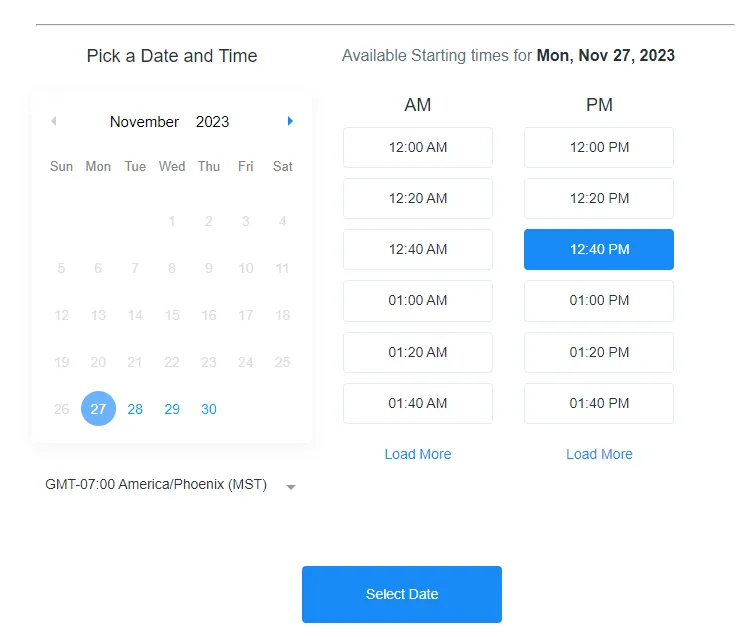Pick the 01:00 AM starting time
745x637 pixels.
(x=418, y=301)
